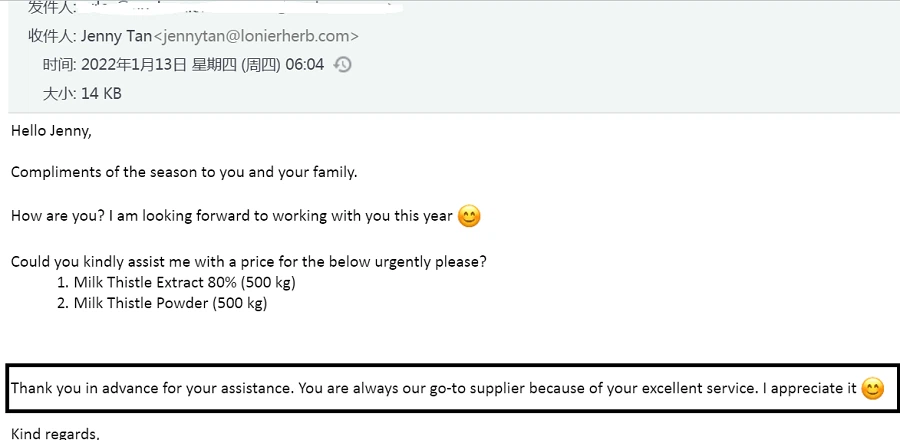Click the "Kind regards," closing line
This screenshot has width=900, height=440.
point(55,433)
